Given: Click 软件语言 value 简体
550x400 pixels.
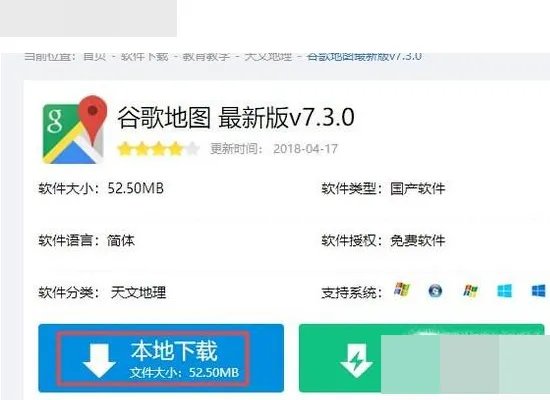Looking at the screenshot, I should tap(121, 241).
